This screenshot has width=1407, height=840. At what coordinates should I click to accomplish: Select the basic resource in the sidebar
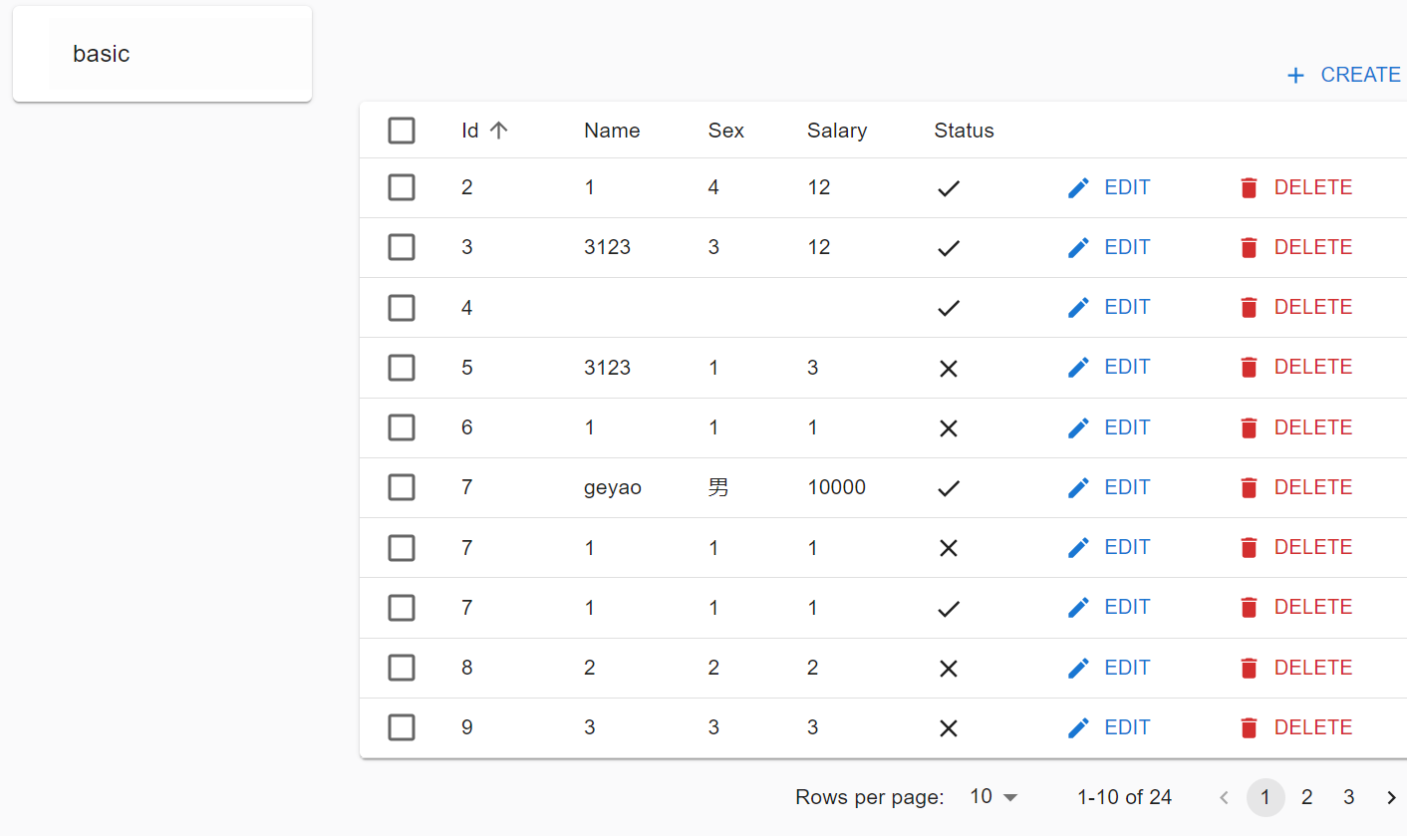point(101,54)
